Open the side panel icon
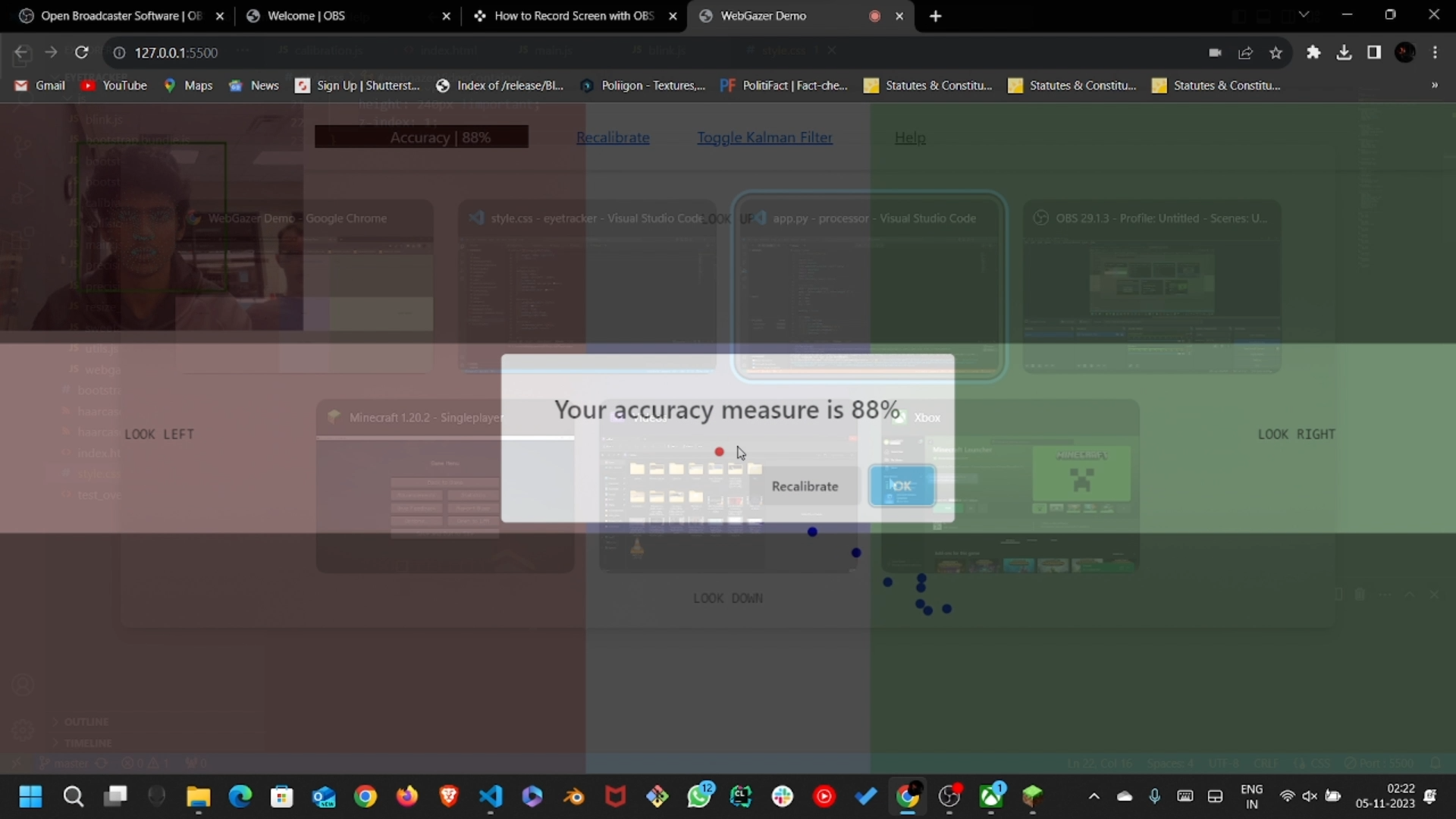Image resolution: width=1456 pixels, height=819 pixels. 1374,52
